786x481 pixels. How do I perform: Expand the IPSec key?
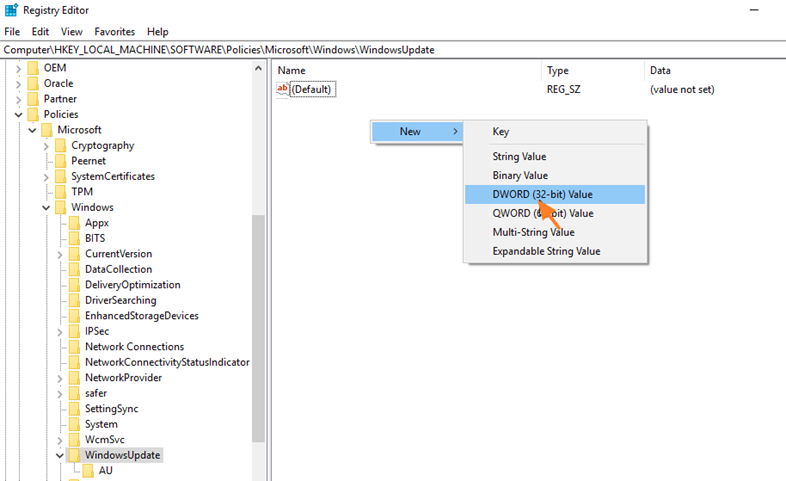pos(60,332)
